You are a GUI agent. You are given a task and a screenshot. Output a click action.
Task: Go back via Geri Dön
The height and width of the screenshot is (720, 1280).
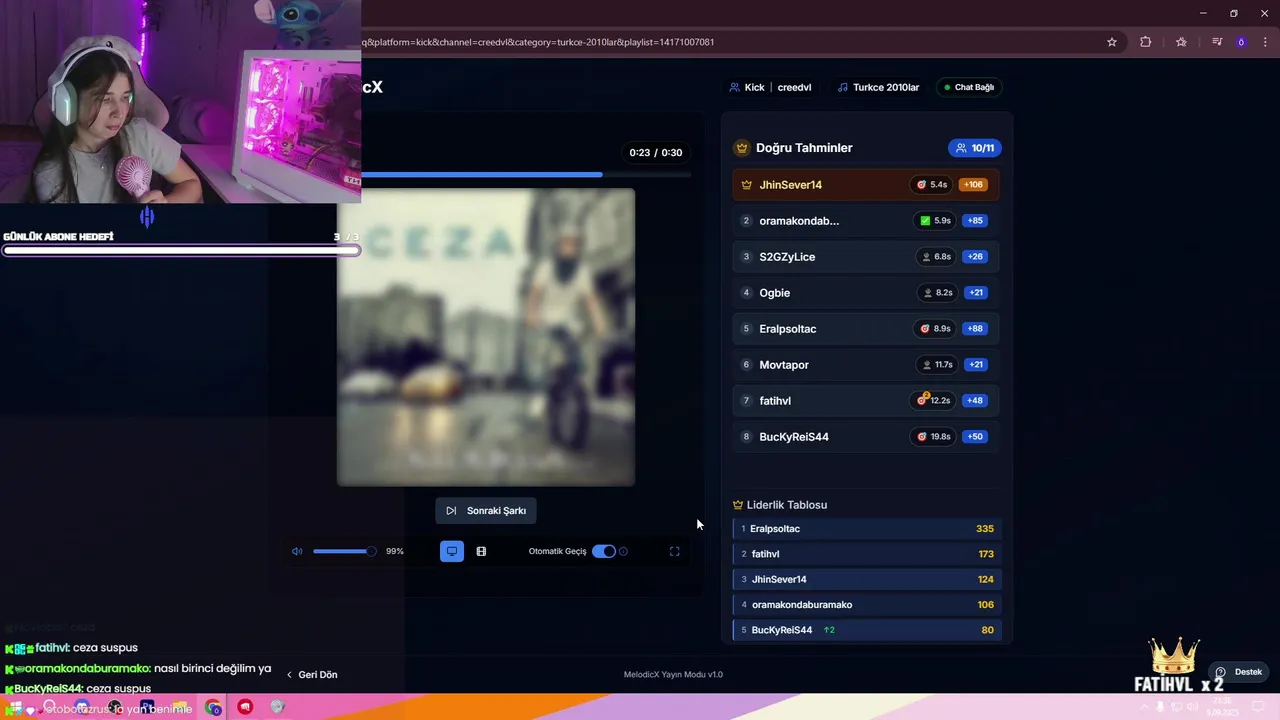(x=312, y=675)
